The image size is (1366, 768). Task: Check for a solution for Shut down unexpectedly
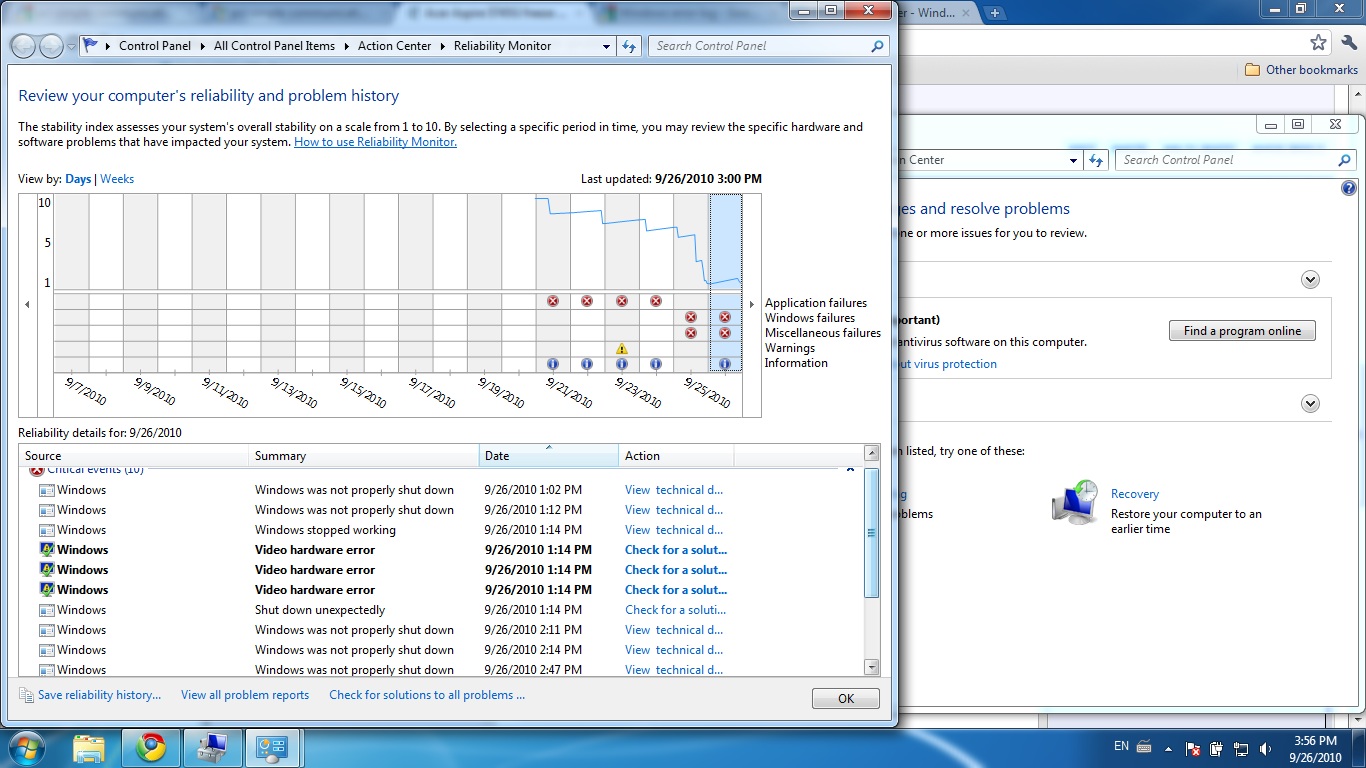(676, 610)
